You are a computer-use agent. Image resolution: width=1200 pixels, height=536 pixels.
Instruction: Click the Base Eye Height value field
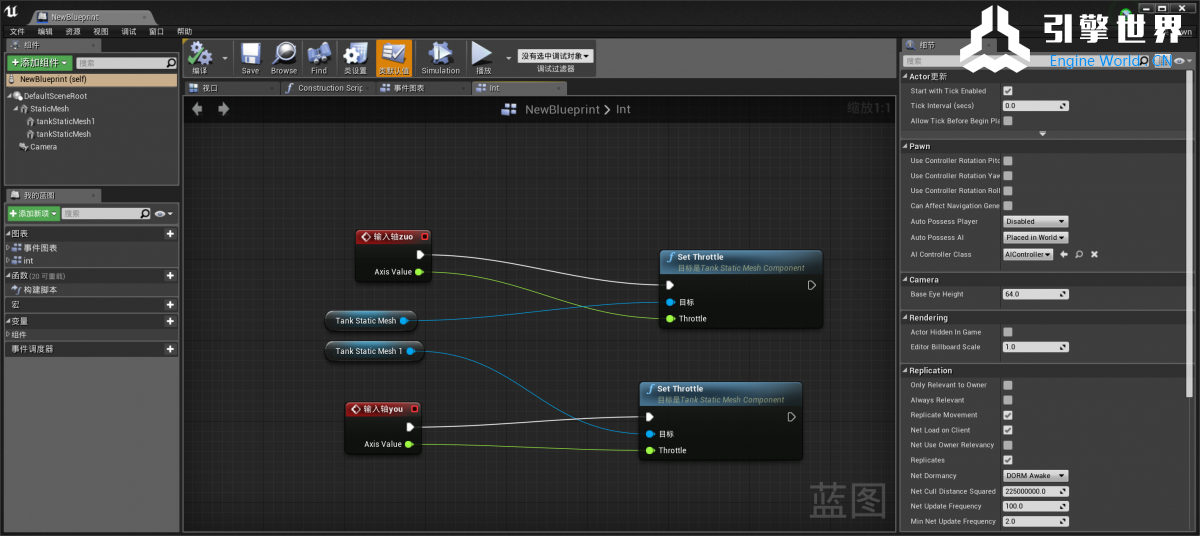tap(1035, 295)
